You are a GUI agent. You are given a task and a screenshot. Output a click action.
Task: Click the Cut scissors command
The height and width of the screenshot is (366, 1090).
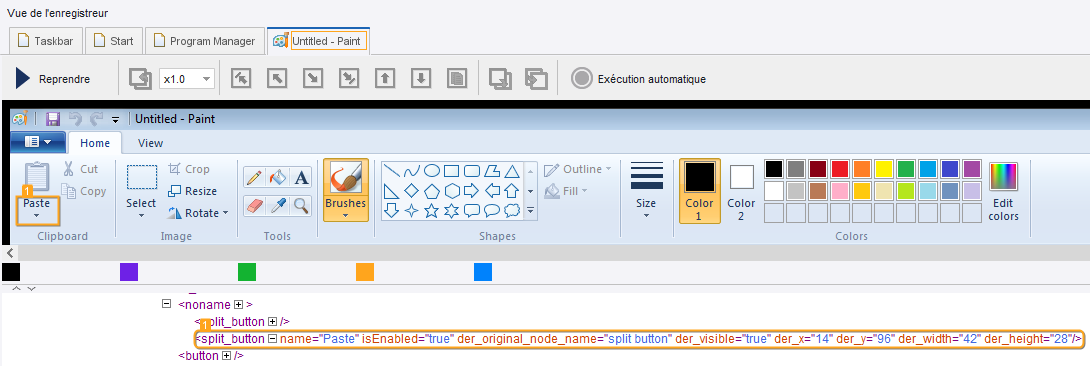[81, 169]
